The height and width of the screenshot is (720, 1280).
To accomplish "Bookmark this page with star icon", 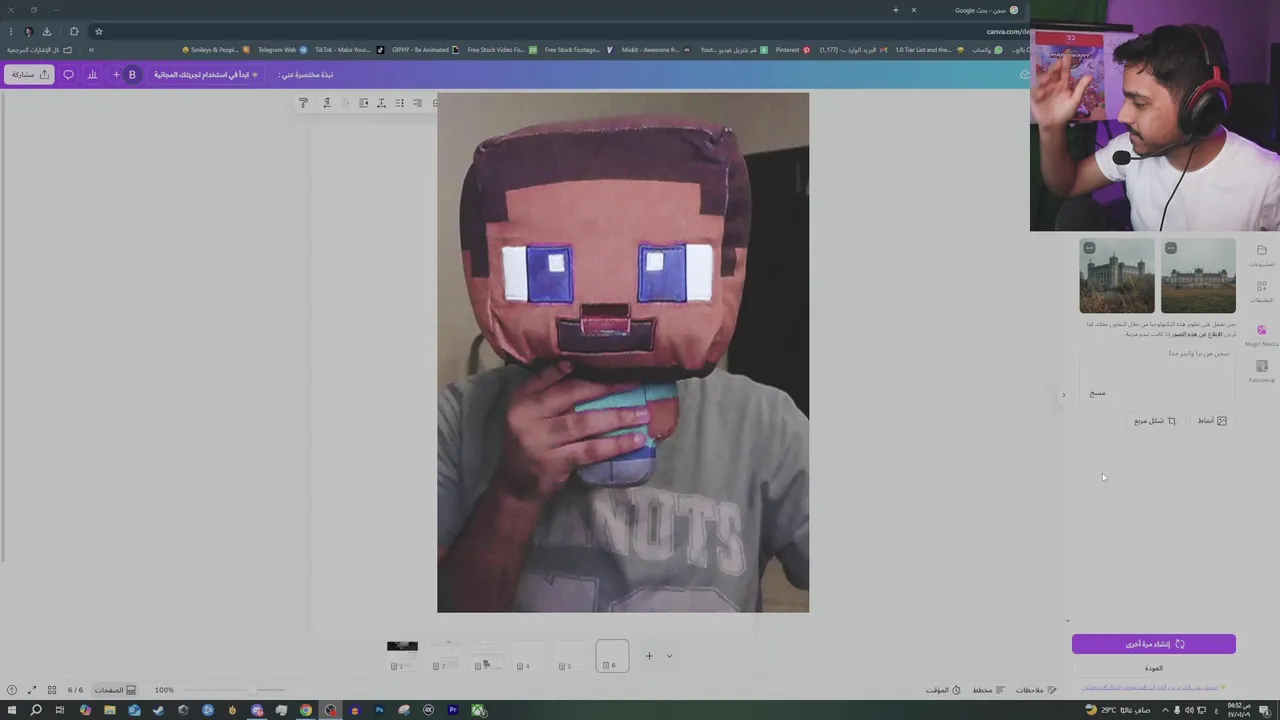I will pyautogui.click(x=98, y=31).
